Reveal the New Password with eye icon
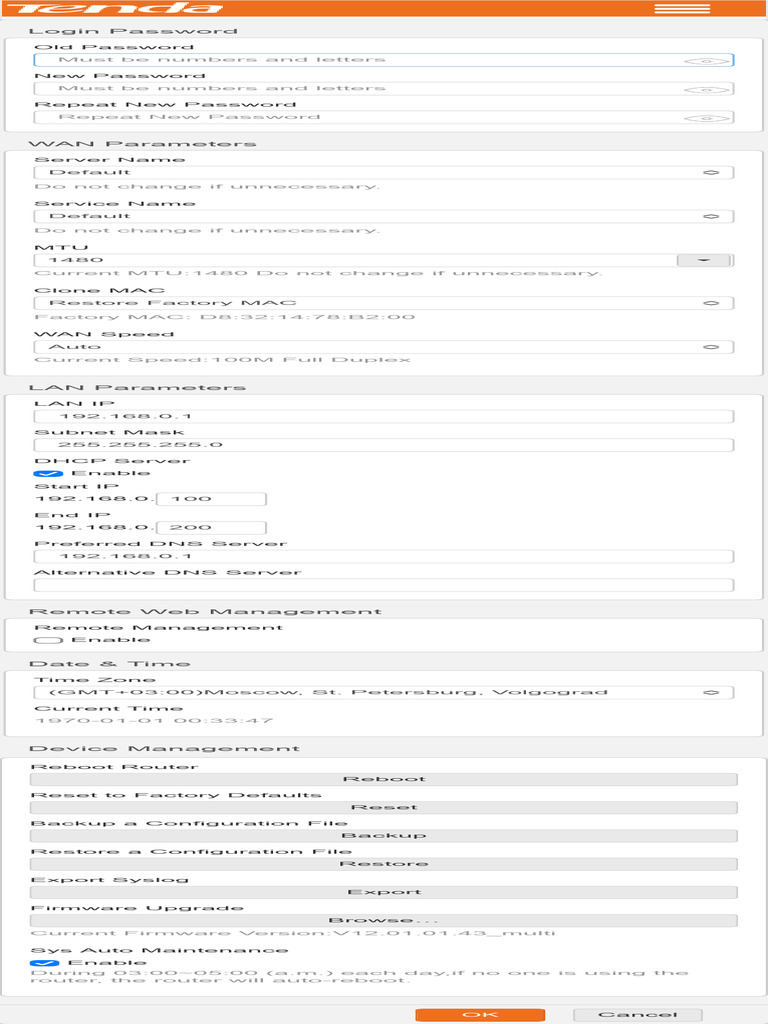This screenshot has height=1024, width=768. point(705,89)
